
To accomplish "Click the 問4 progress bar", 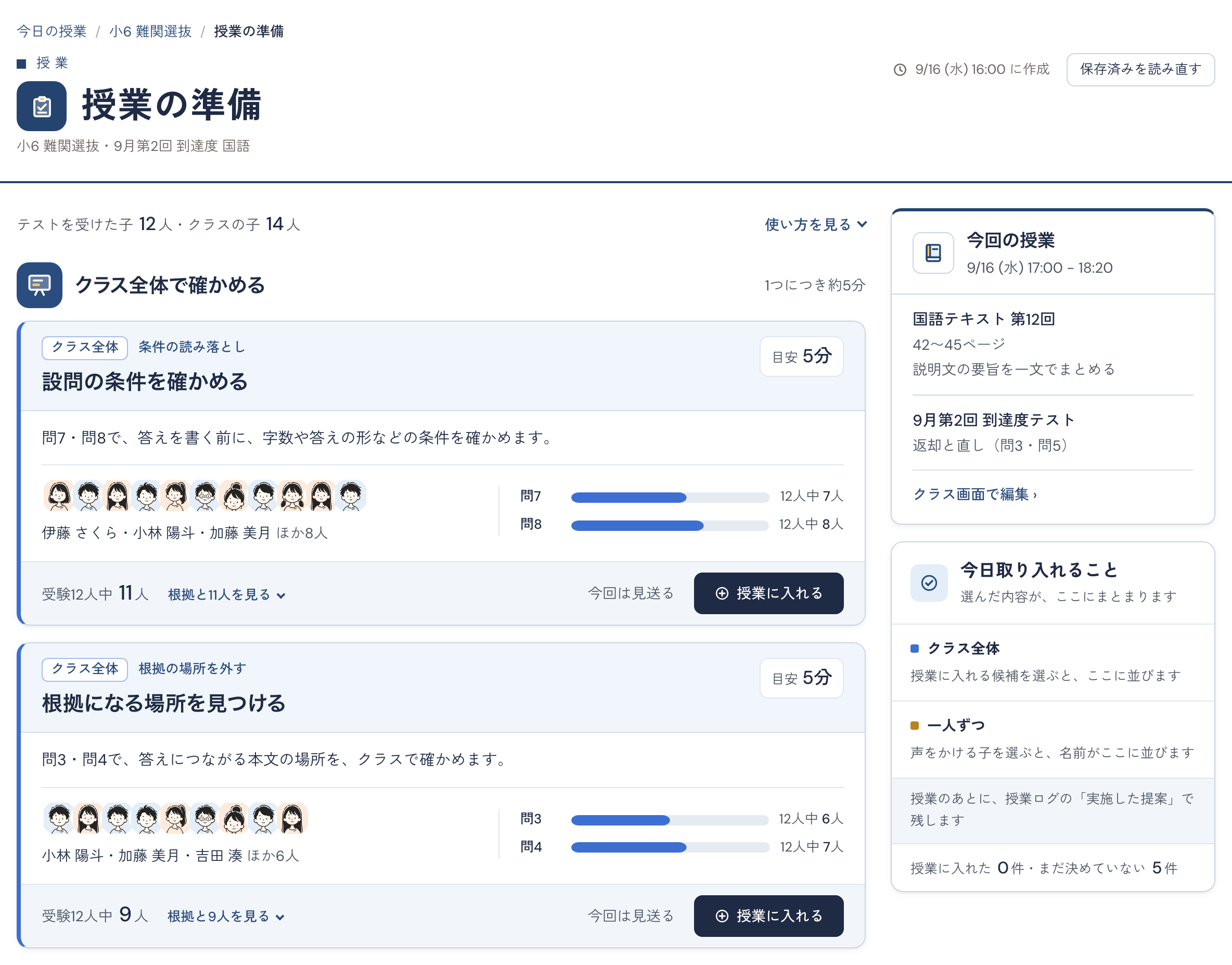I will (670, 847).
